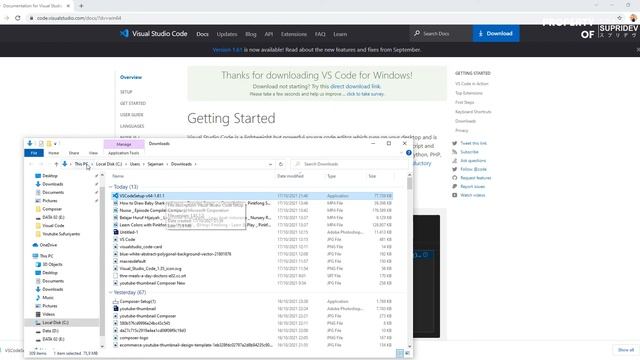
Task: Click the GitHub icon for Request features
Action: (454, 178)
